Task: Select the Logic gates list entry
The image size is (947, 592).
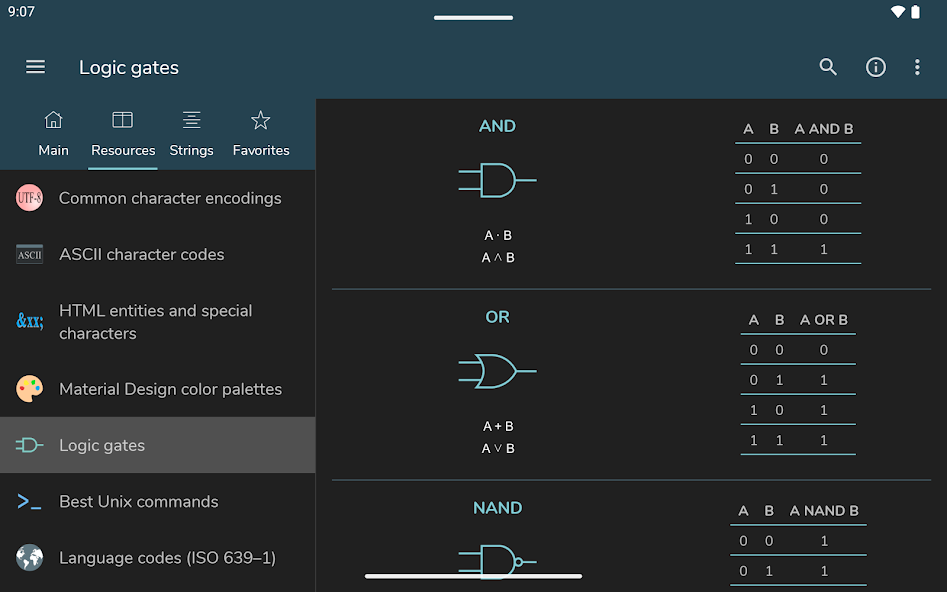Action: 158,445
